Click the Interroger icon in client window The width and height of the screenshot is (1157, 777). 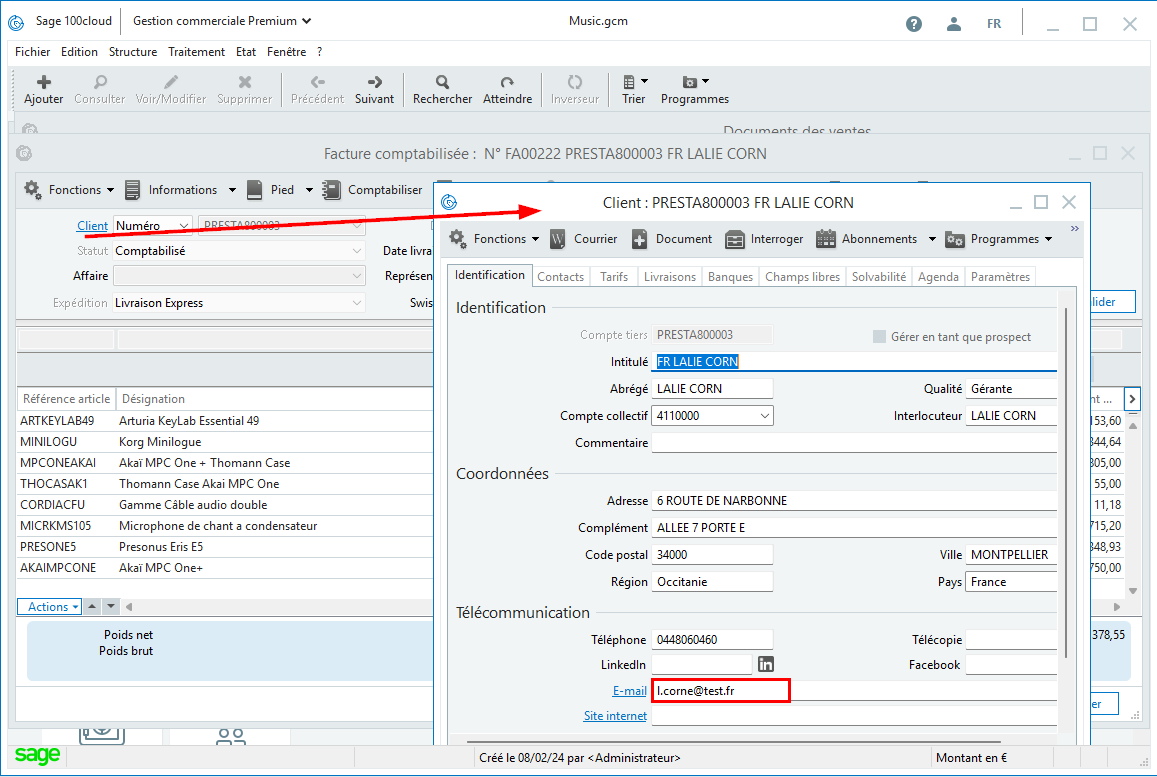[x=735, y=239]
